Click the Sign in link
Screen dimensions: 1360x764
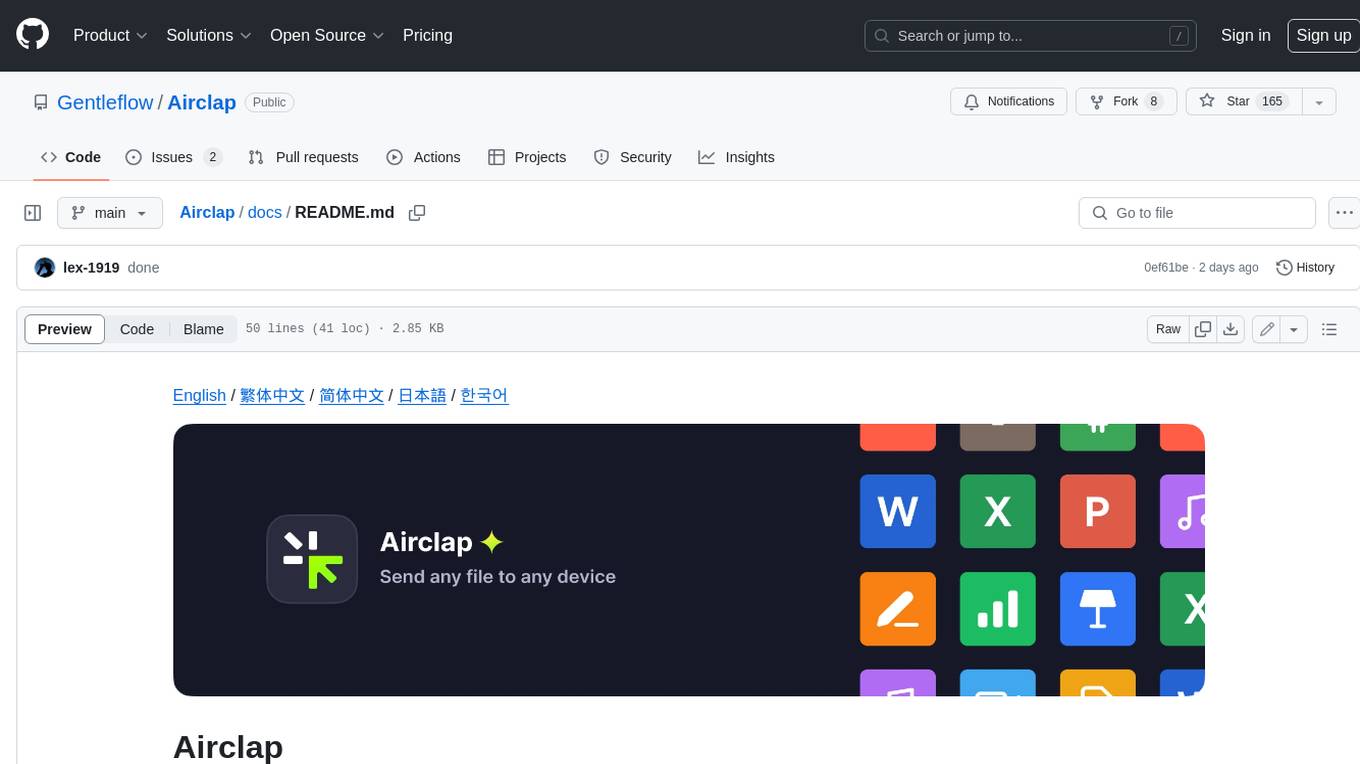point(1246,35)
